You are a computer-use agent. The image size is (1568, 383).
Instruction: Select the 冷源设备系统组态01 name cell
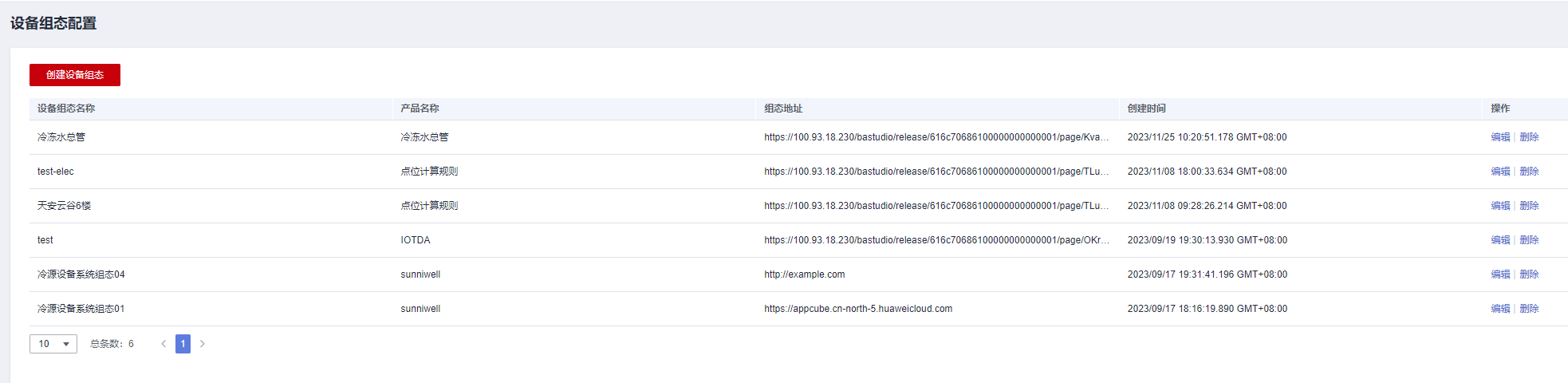(81, 309)
